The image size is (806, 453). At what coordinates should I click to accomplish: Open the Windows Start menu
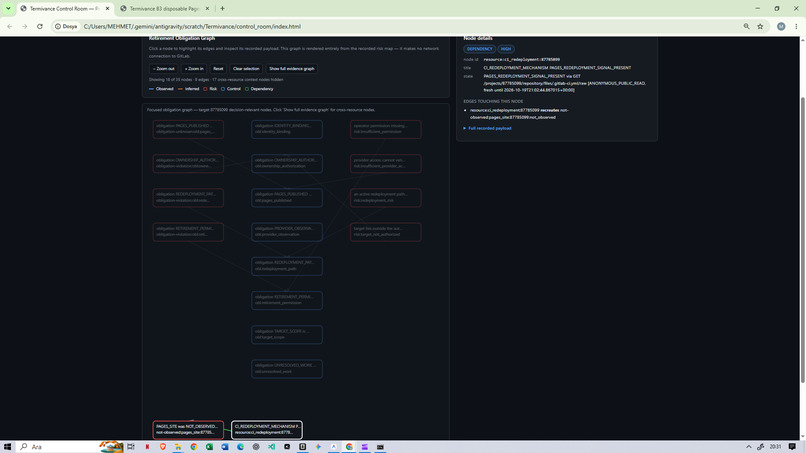tap(8, 447)
